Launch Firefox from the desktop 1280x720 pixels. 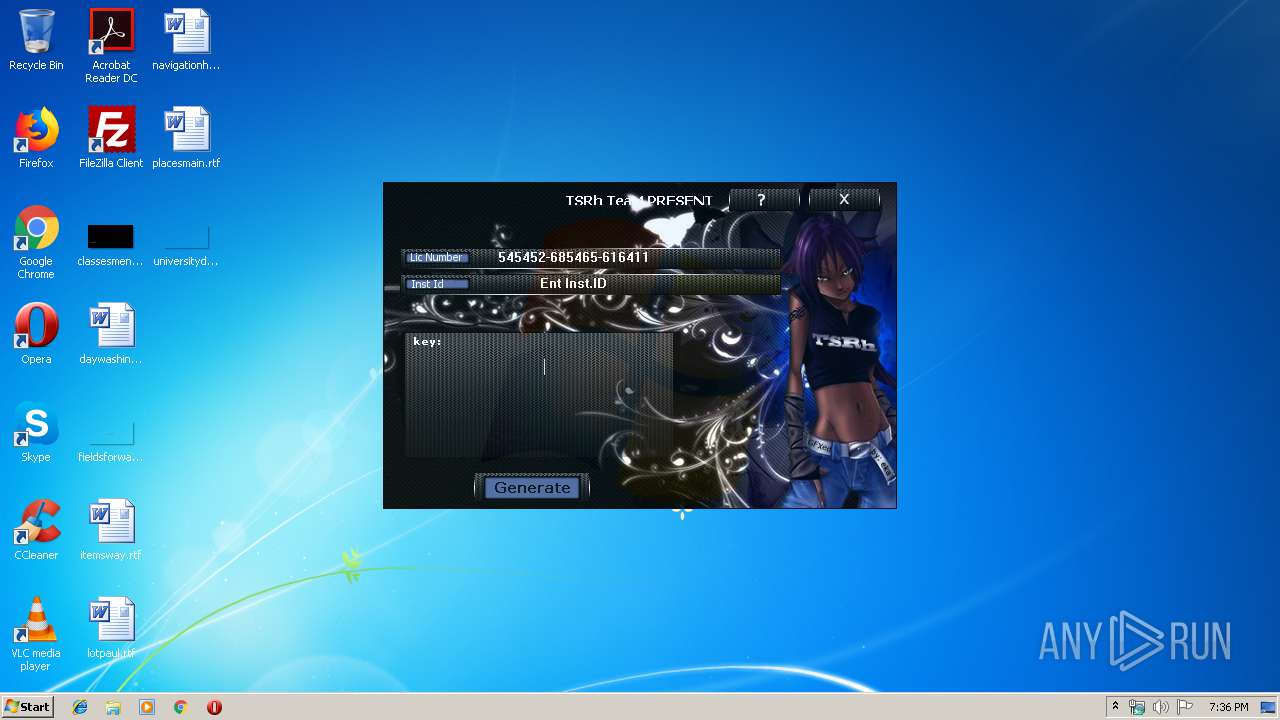pyautogui.click(x=36, y=138)
